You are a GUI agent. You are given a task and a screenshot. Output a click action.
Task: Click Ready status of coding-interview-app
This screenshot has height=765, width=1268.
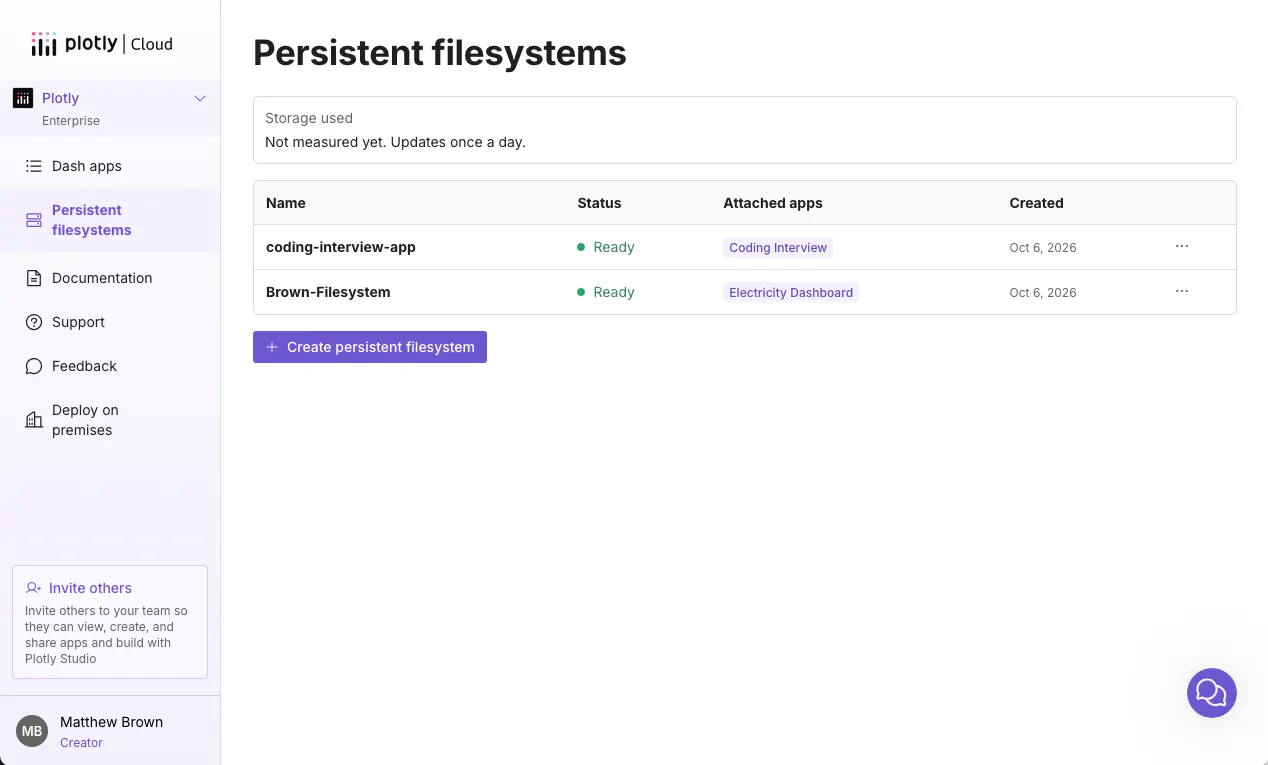click(x=614, y=247)
